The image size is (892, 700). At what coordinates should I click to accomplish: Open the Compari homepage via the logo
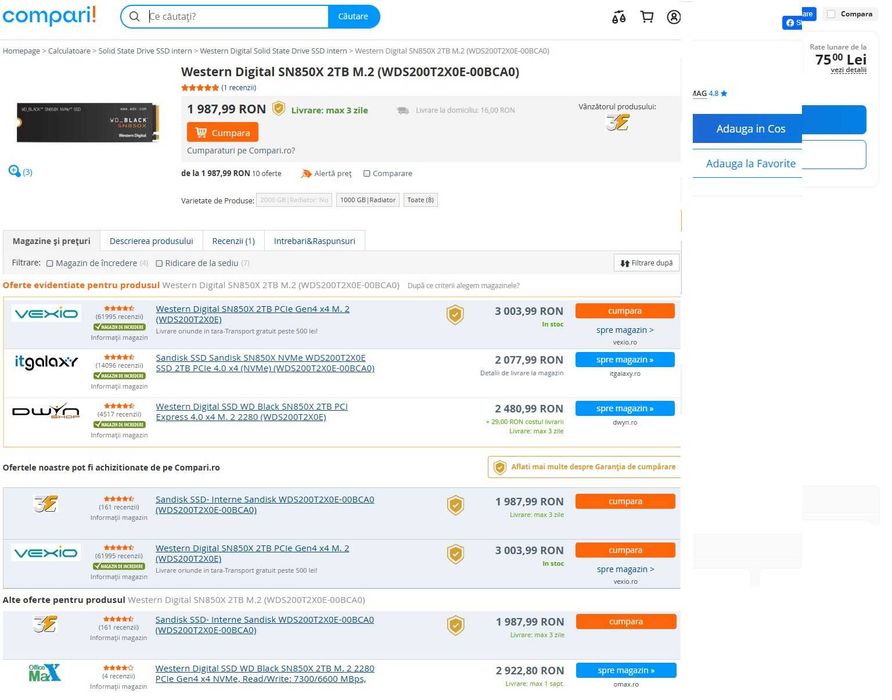(49, 15)
